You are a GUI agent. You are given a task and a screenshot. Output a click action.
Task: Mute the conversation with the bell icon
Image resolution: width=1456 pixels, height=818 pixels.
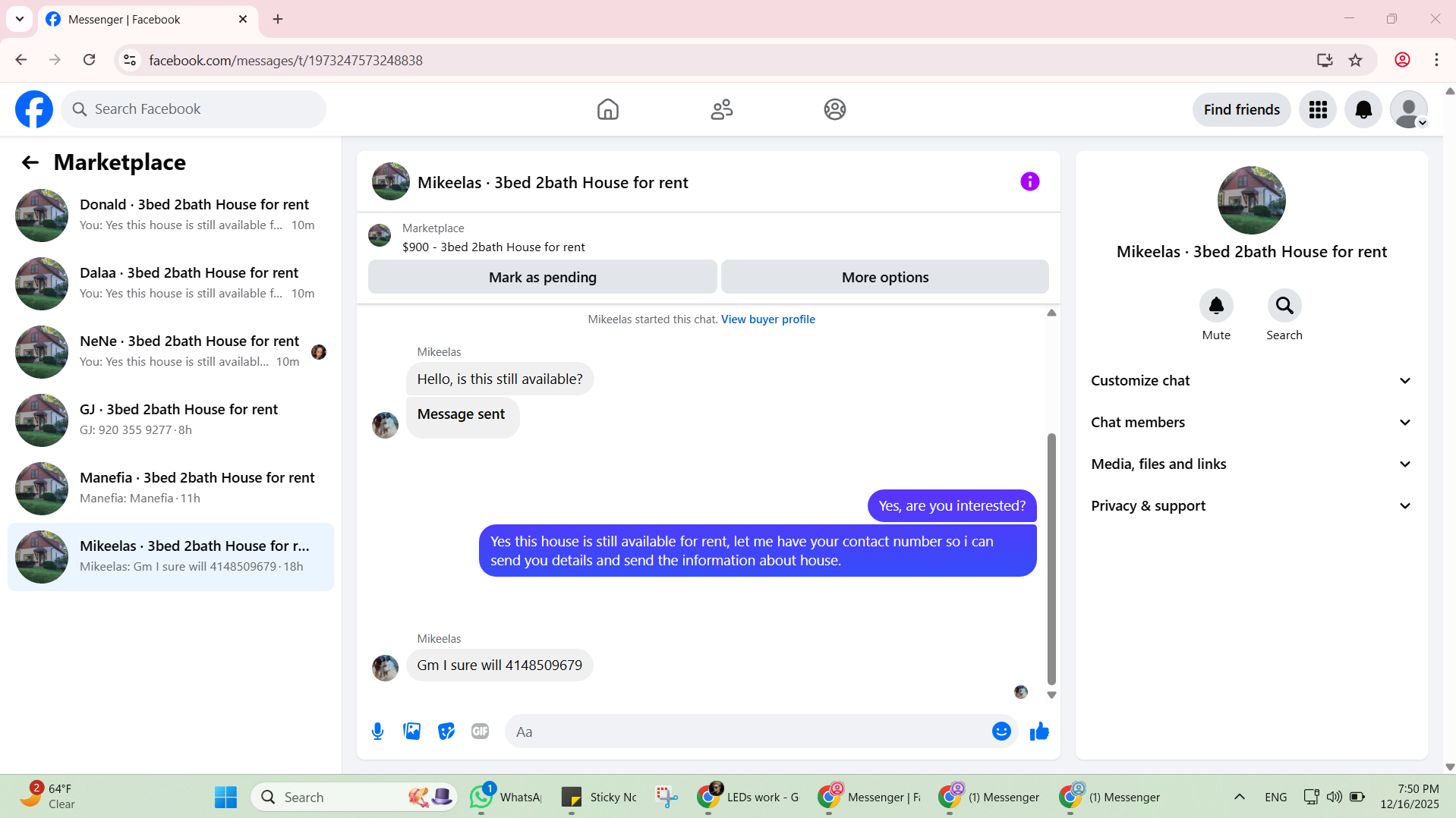[1216, 306]
